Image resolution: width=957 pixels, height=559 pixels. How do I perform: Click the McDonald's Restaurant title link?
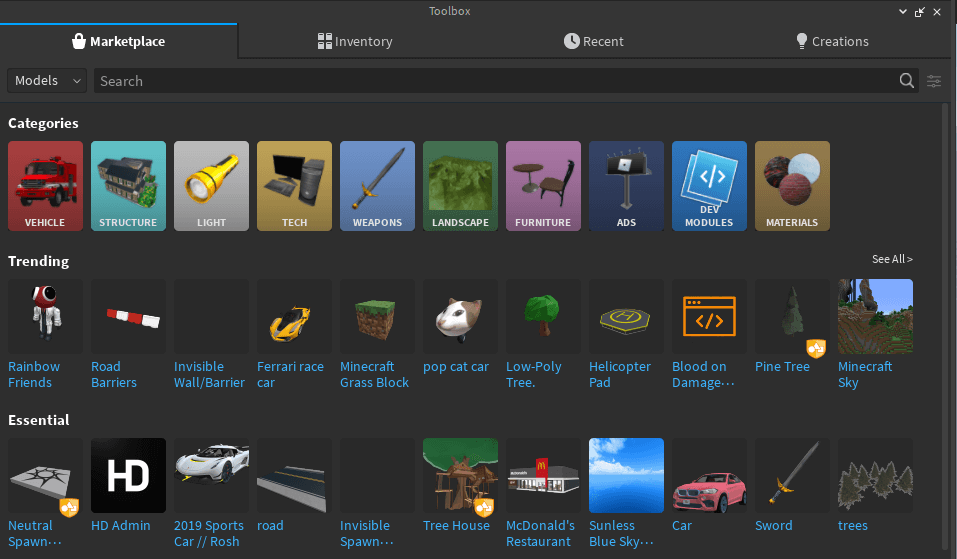tap(540, 534)
